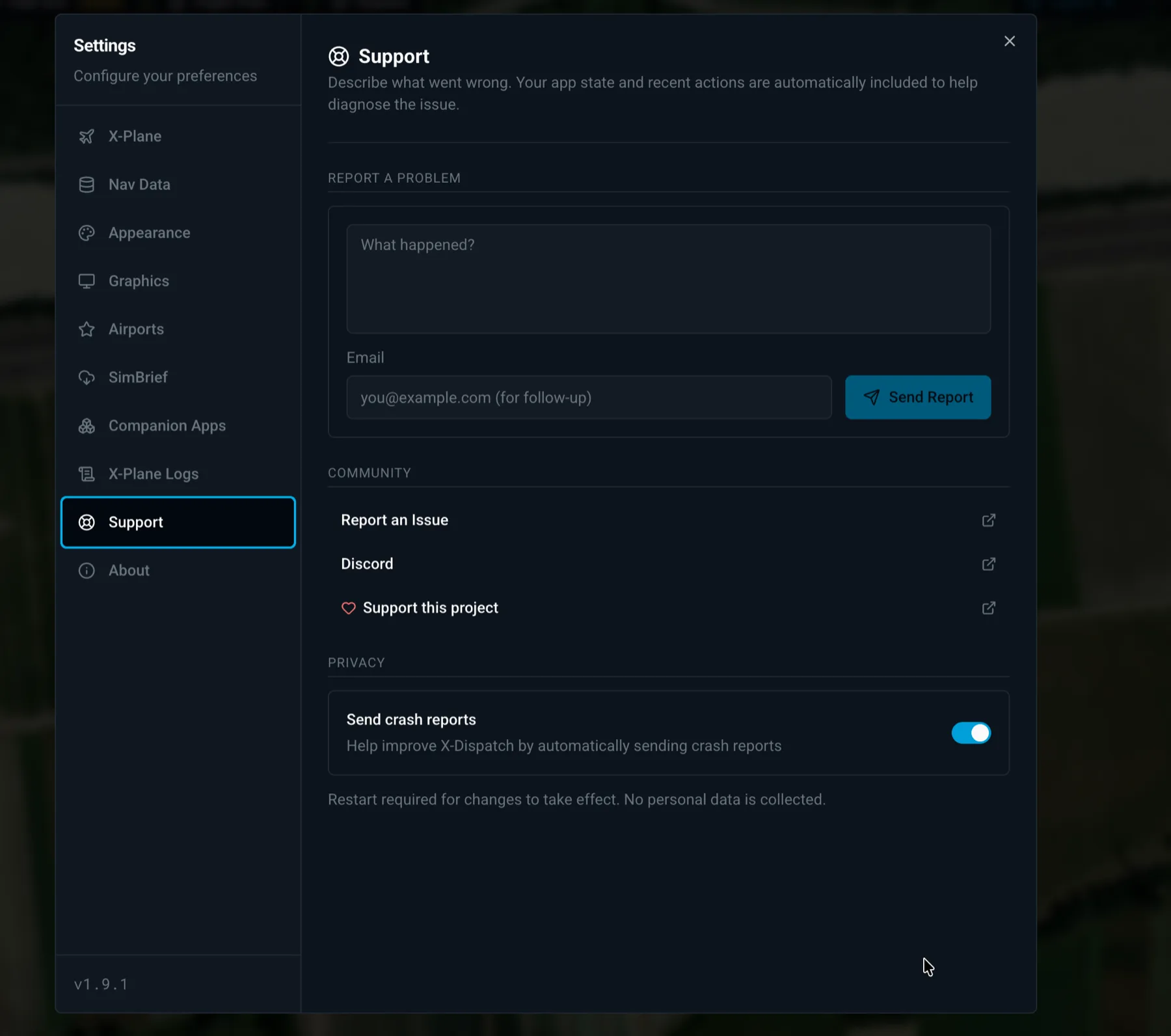This screenshot has width=1171, height=1036.
Task: Click the blocks icon beside Companion Apps
Action: [87, 426]
